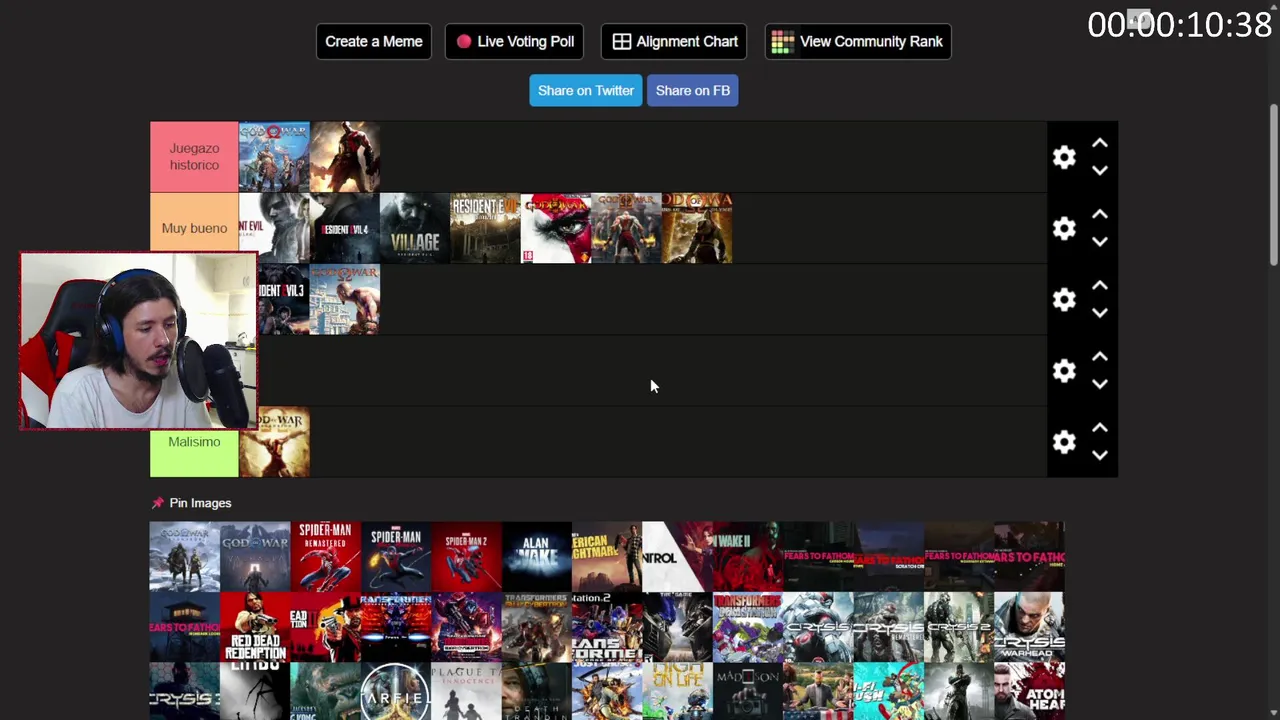
Task: Open settings gear for Muy bueno tier
Action: pos(1064,228)
